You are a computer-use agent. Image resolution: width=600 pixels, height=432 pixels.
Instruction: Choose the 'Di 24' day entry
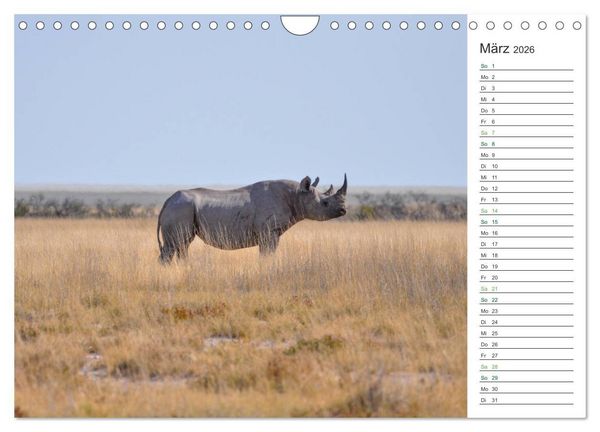tap(527, 322)
